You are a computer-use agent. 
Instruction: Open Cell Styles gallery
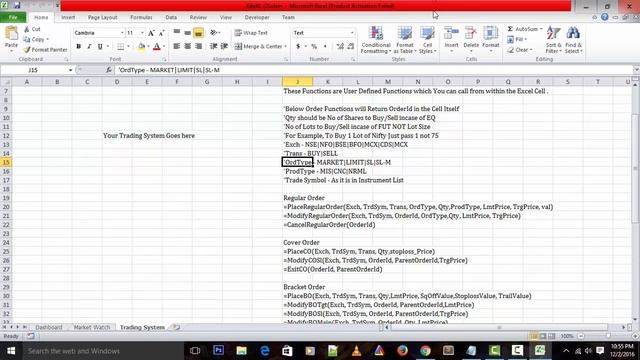(427, 40)
